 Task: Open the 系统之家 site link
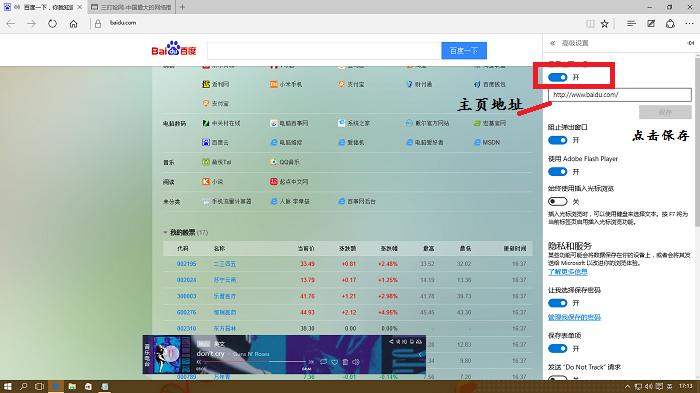pyautogui.click(x=354, y=123)
